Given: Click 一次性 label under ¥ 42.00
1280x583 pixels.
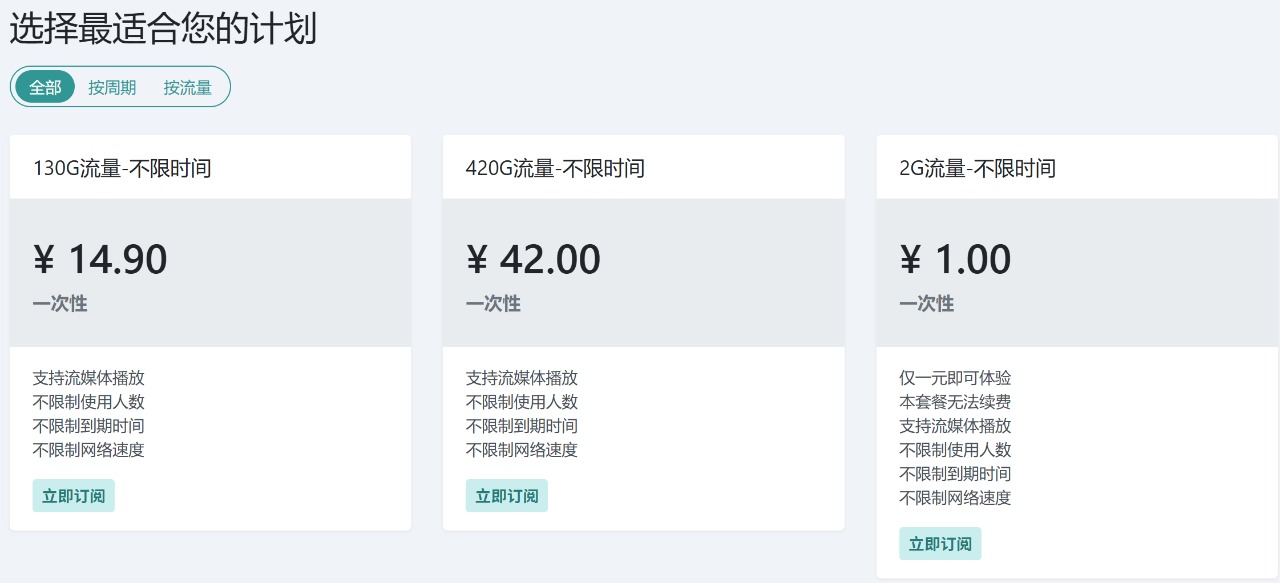Looking at the screenshot, I should 493,304.
